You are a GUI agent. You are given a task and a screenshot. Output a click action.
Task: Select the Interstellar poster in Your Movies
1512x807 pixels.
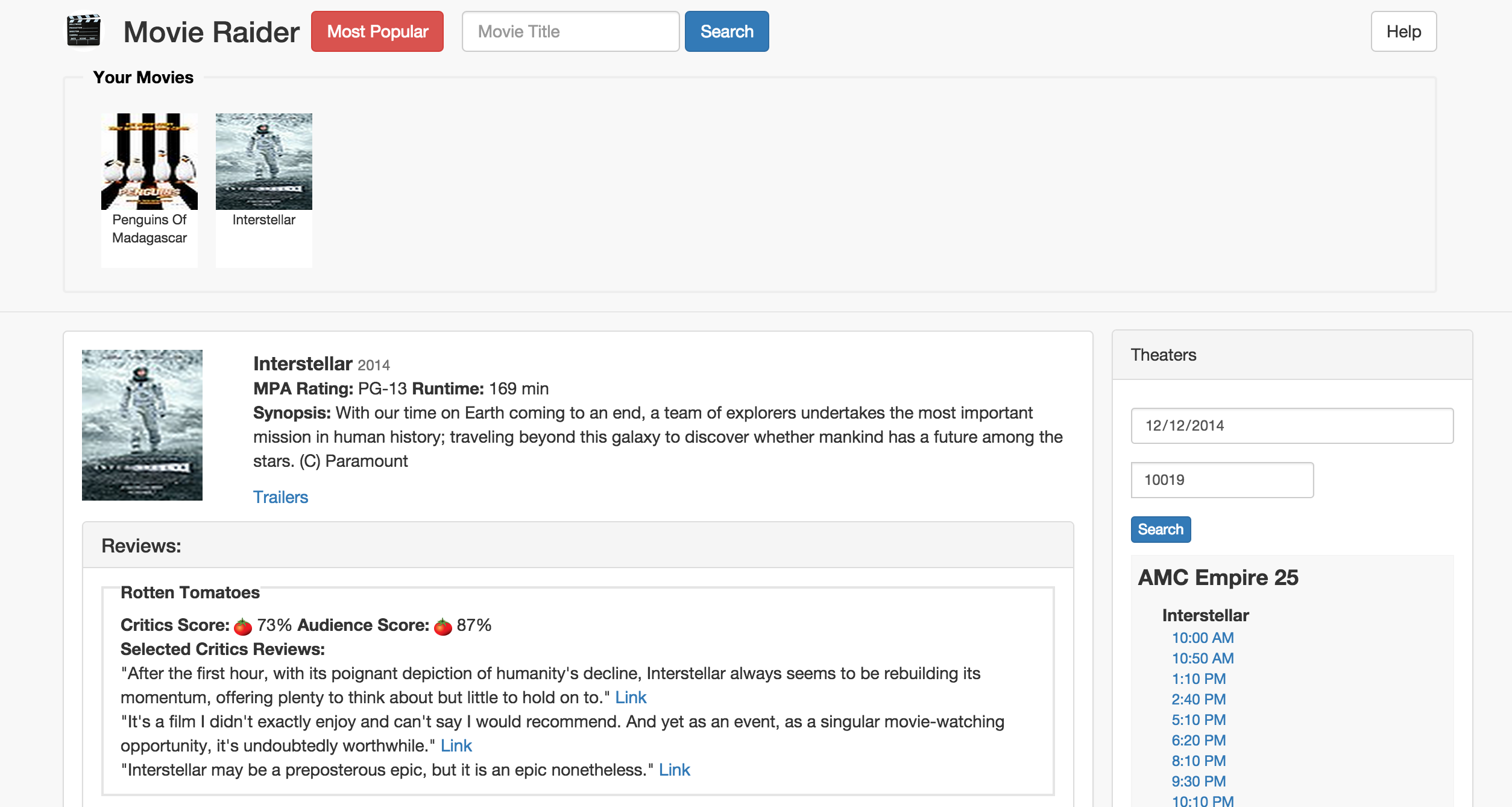pos(264,162)
